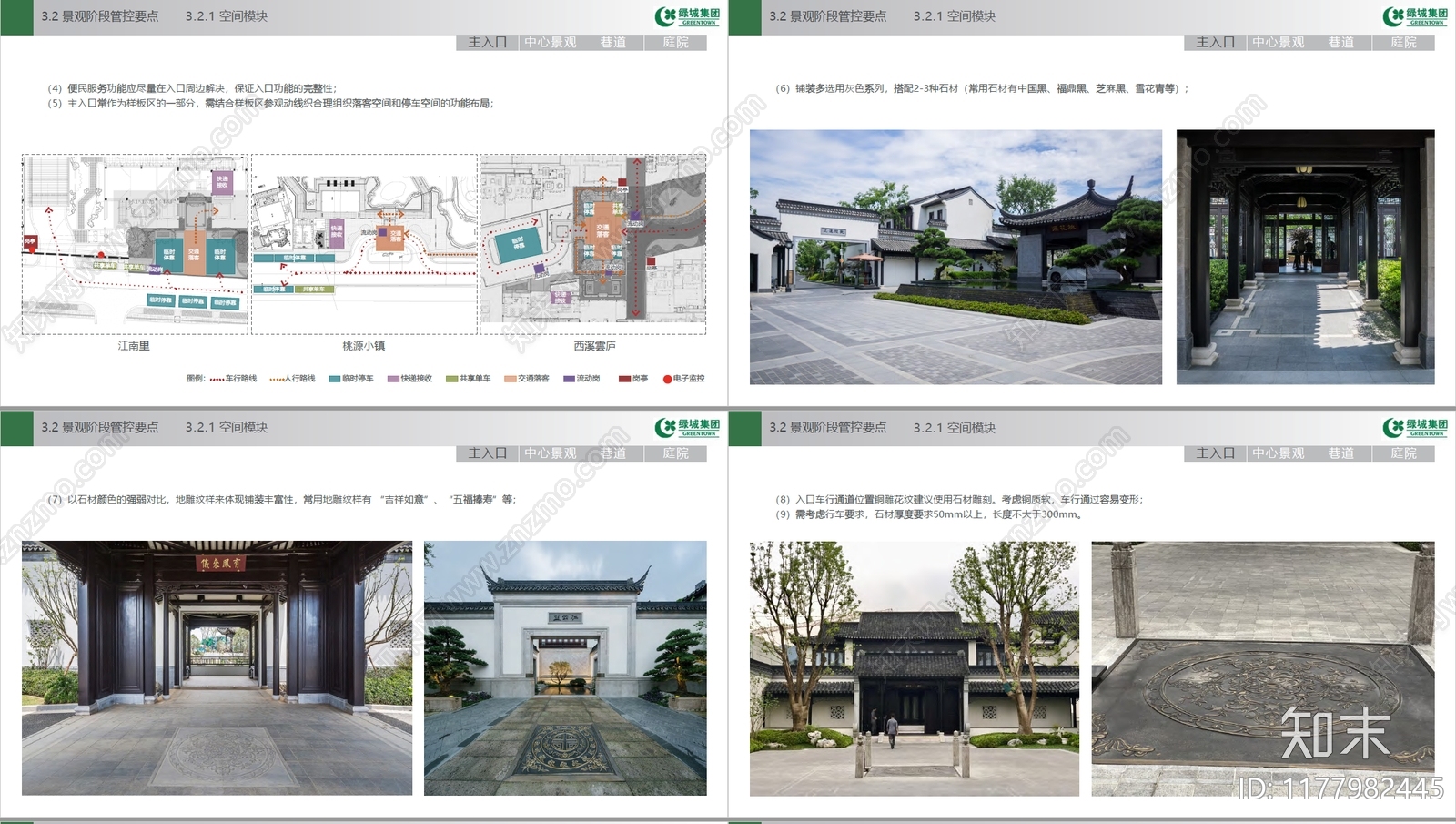Select 主入口 tab on the point (7) slide
1456x824 pixels.
point(487,453)
